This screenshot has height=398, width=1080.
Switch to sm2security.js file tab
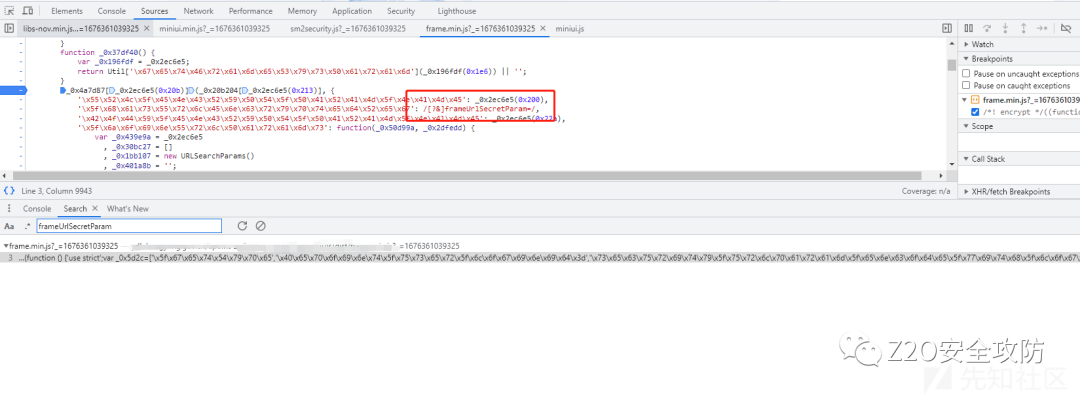click(348, 29)
